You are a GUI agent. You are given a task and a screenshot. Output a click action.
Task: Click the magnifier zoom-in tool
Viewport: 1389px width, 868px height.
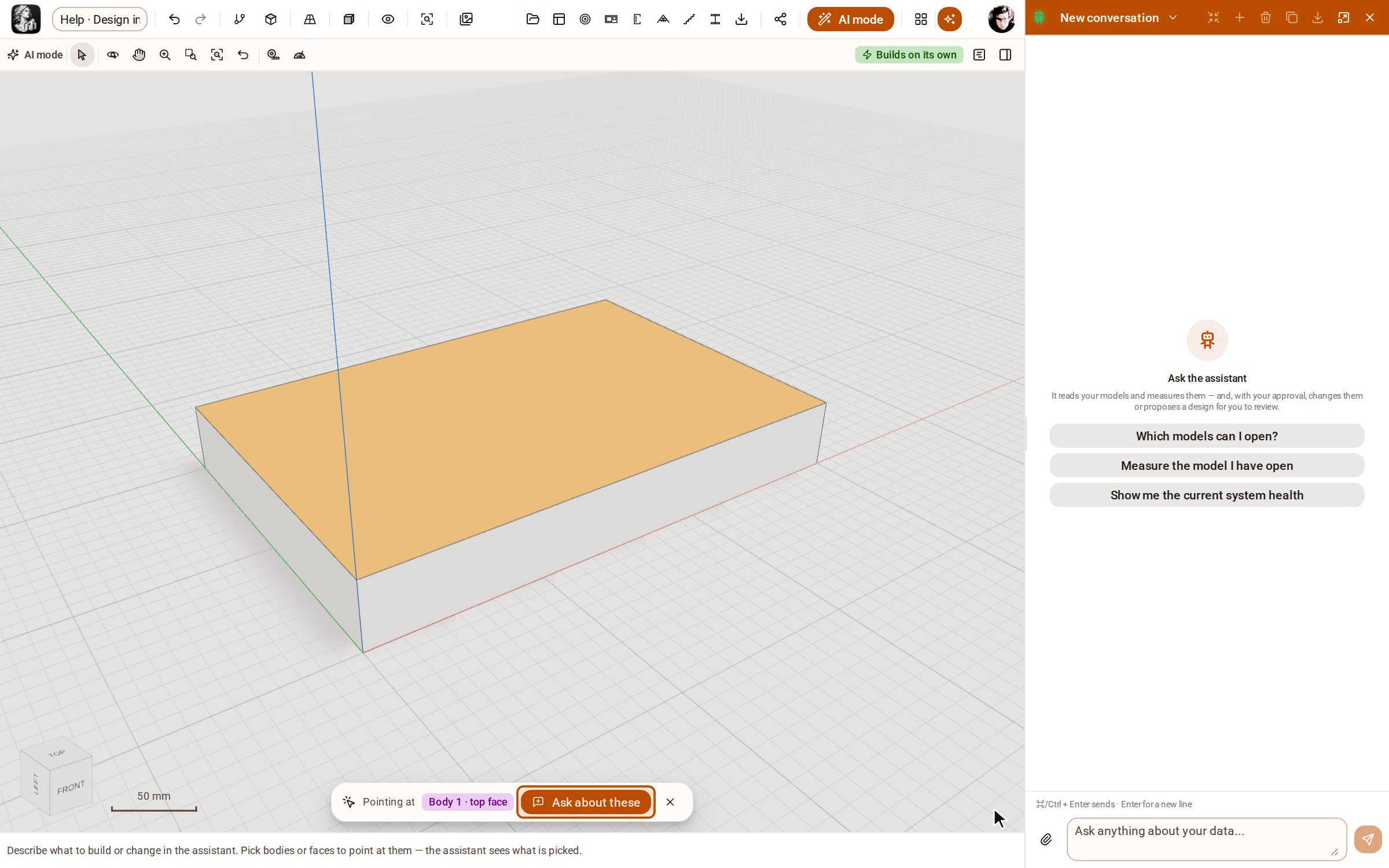(165, 55)
